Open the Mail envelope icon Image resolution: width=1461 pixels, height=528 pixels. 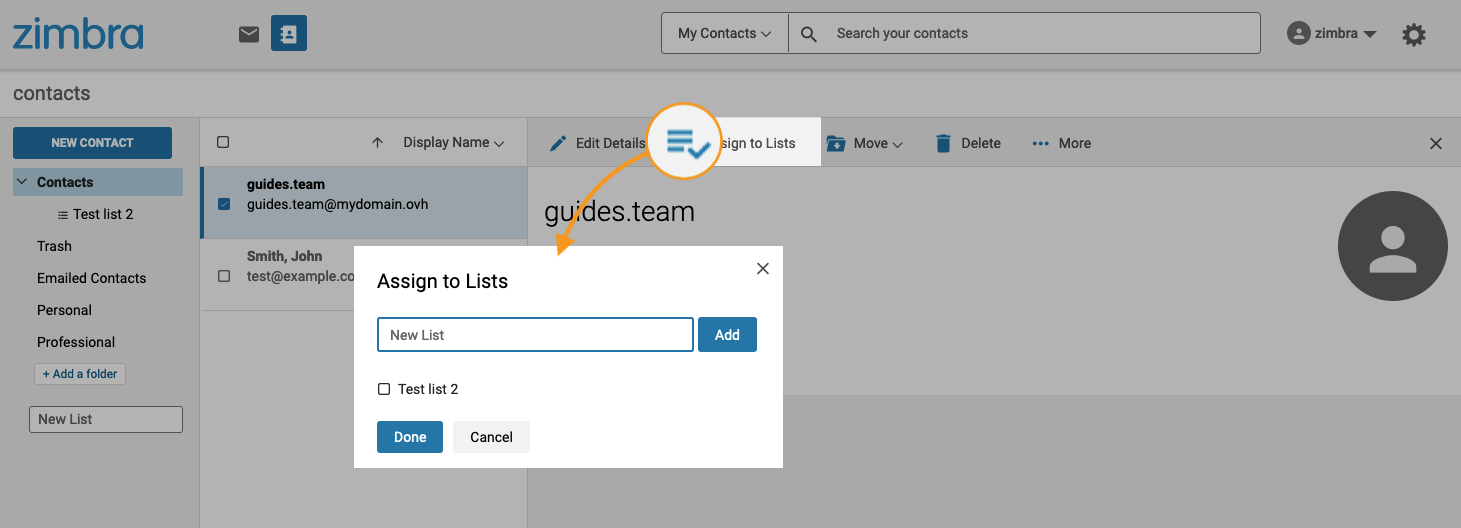249,34
